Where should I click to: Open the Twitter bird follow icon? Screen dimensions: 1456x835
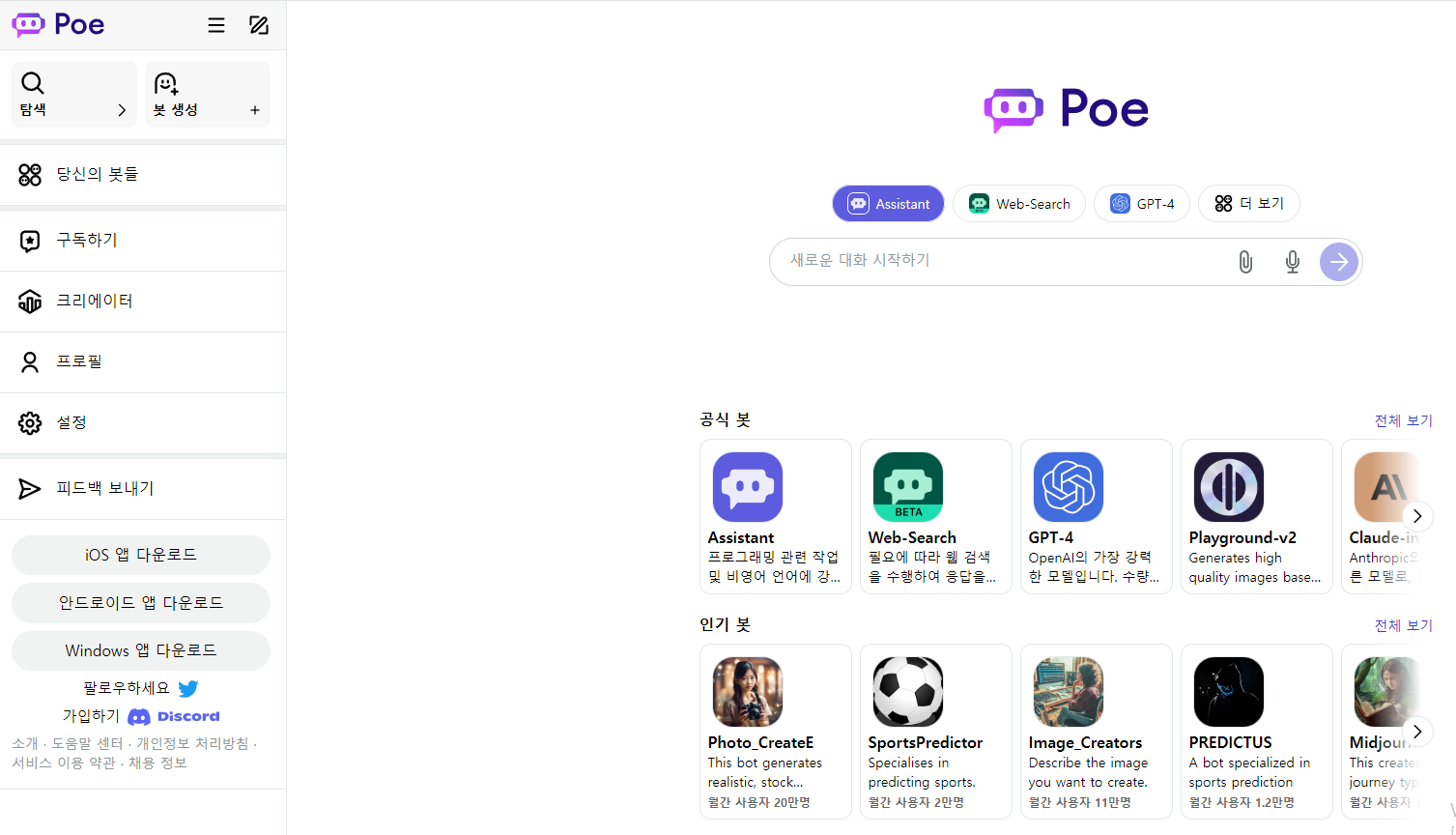pos(188,688)
